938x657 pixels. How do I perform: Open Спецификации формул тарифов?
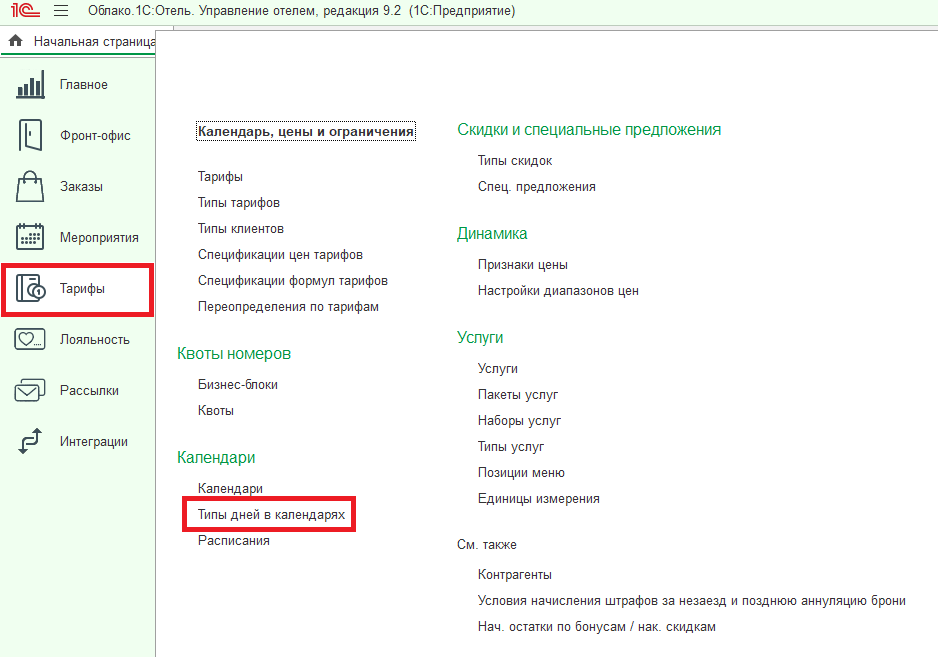click(293, 281)
